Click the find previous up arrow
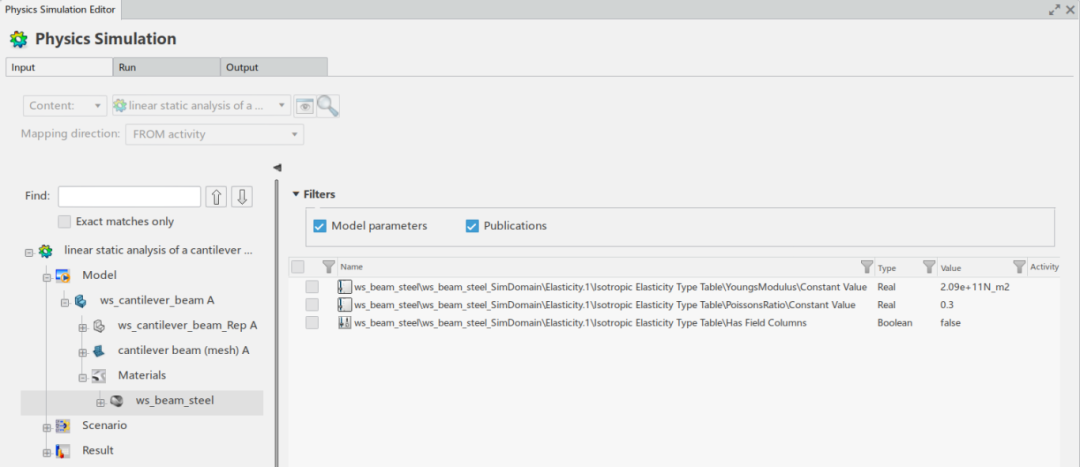Screen dimensions: 1080x467 click(x=216, y=197)
